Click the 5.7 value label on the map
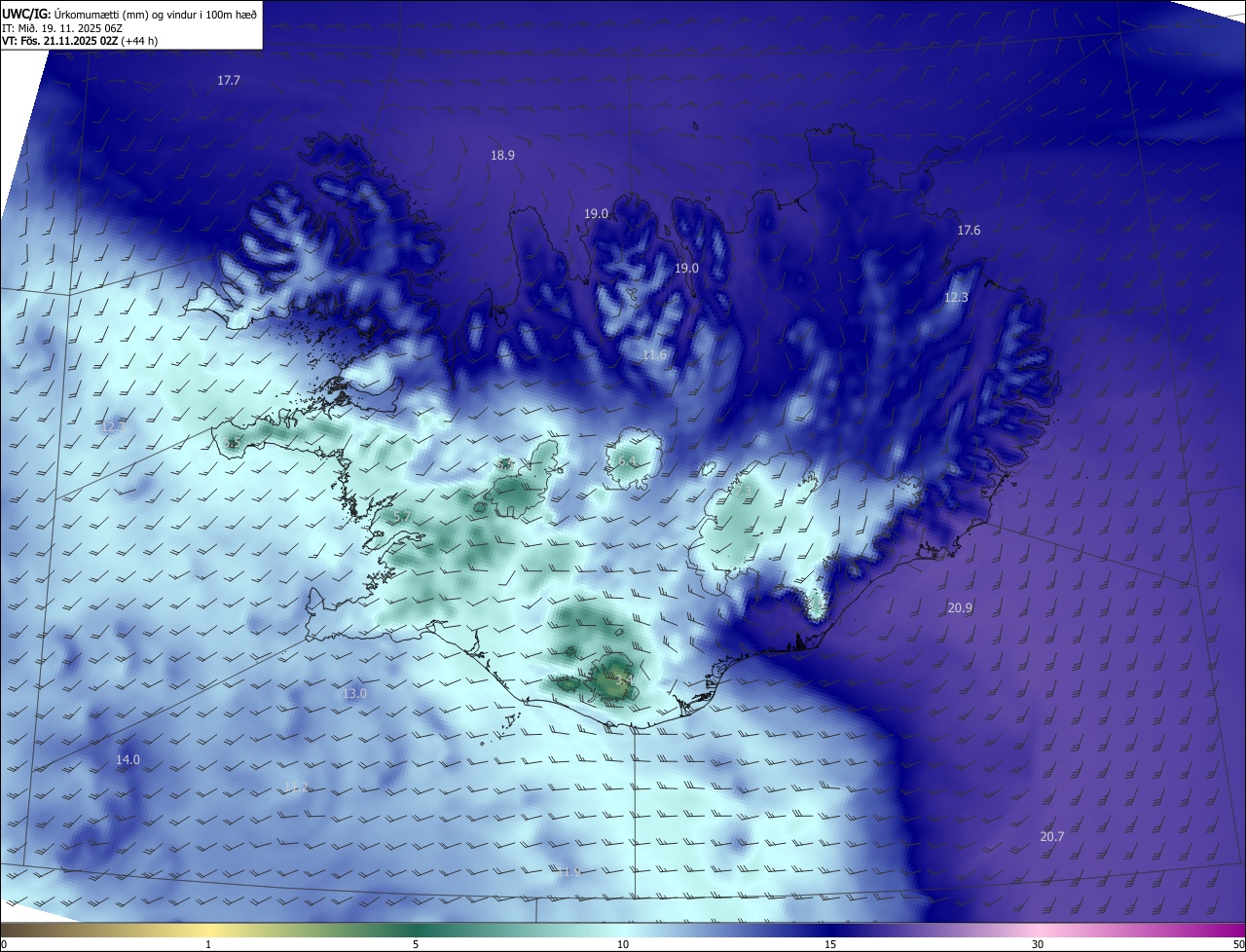Viewport: 1246px width, 952px height. (401, 517)
